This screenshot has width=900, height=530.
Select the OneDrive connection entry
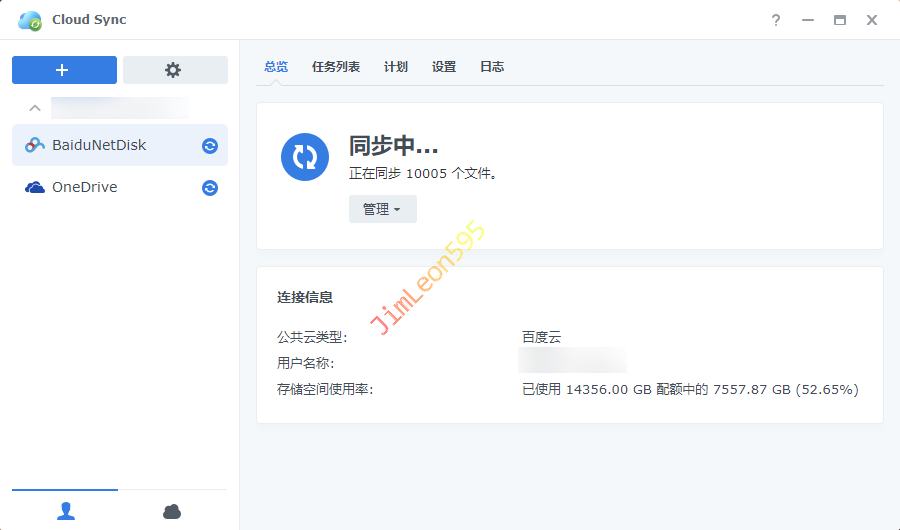(85, 188)
